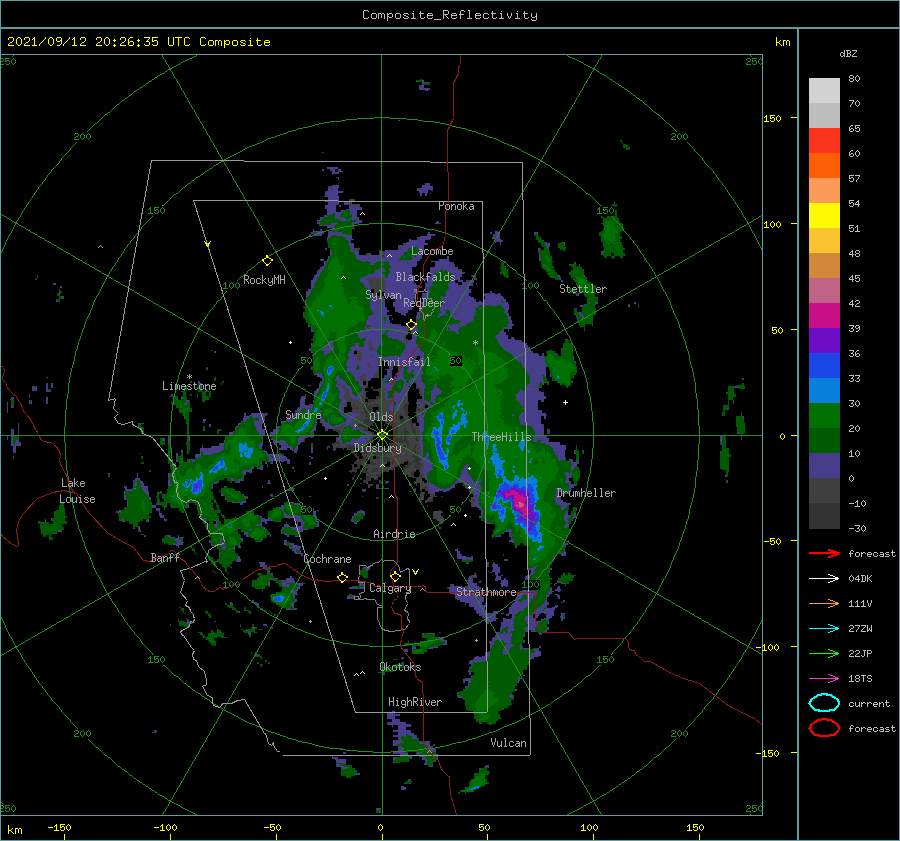Image resolution: width=900 pixels, height=841 pixels.
Task: Click the yellow swatch between 54 and 51
Action: 824,216
